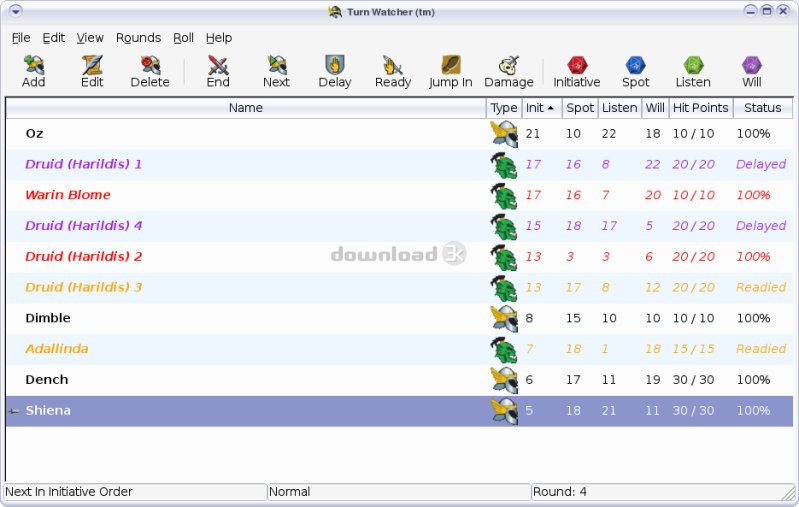Viewport: 799px width, 507px height.
Task: Click the helmet type icon for Oz
Action: pyautogui.click(x=504, y=134)
